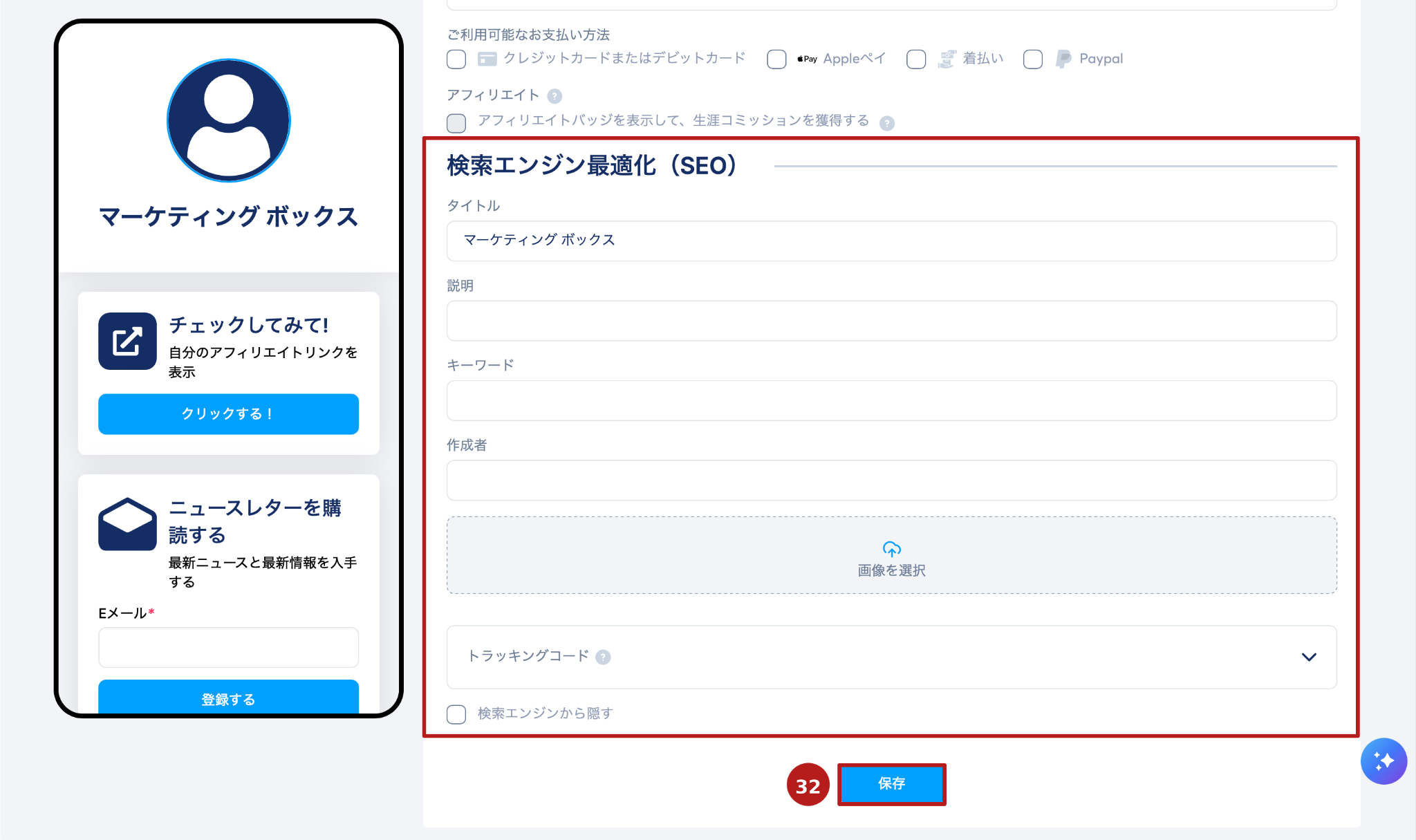Click the AI sparkle assistant icon
The height and width of the screenshot is (840, 1416).
point(1384,761)
